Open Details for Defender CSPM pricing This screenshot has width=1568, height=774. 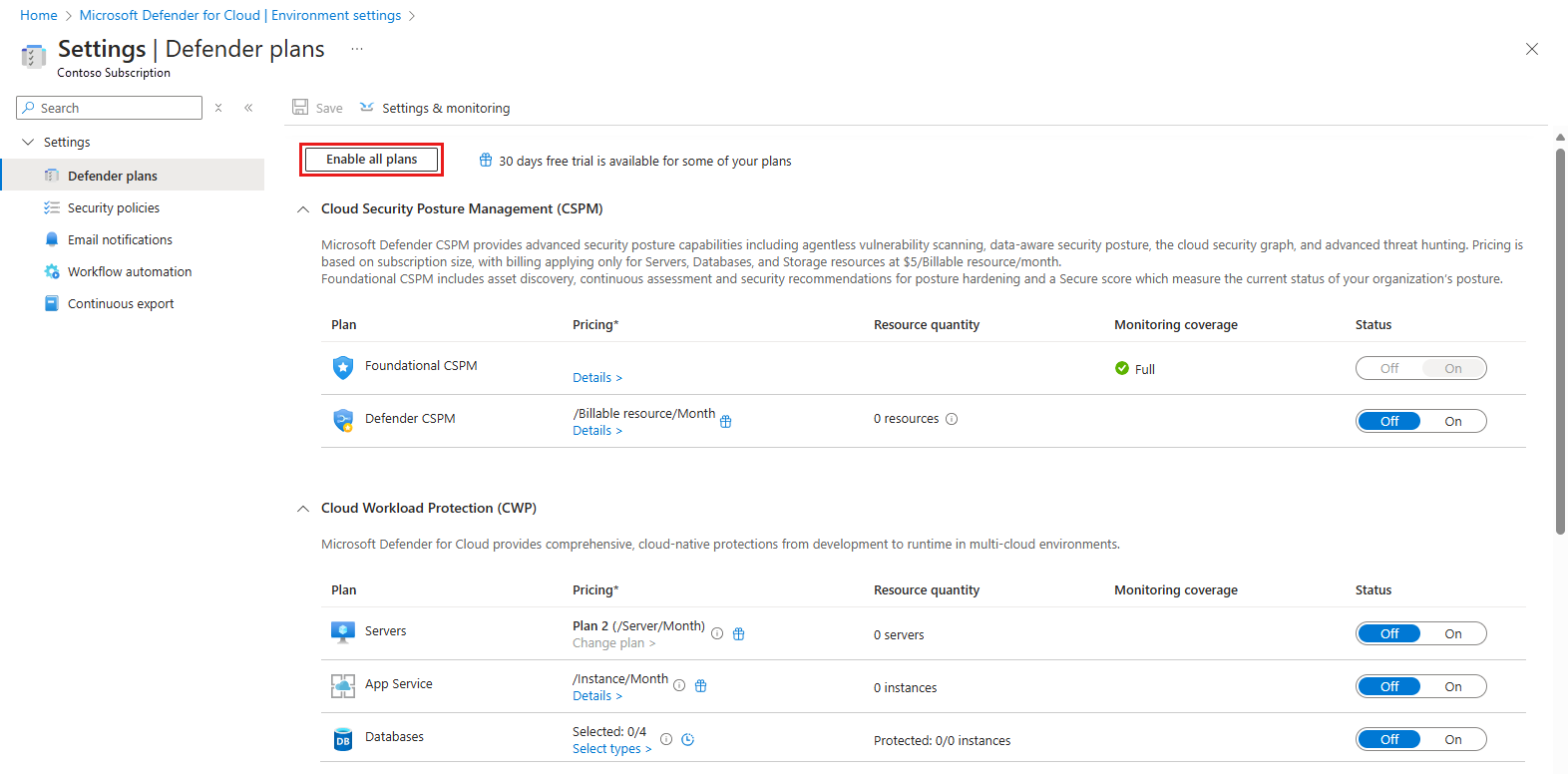coord(597,430)
